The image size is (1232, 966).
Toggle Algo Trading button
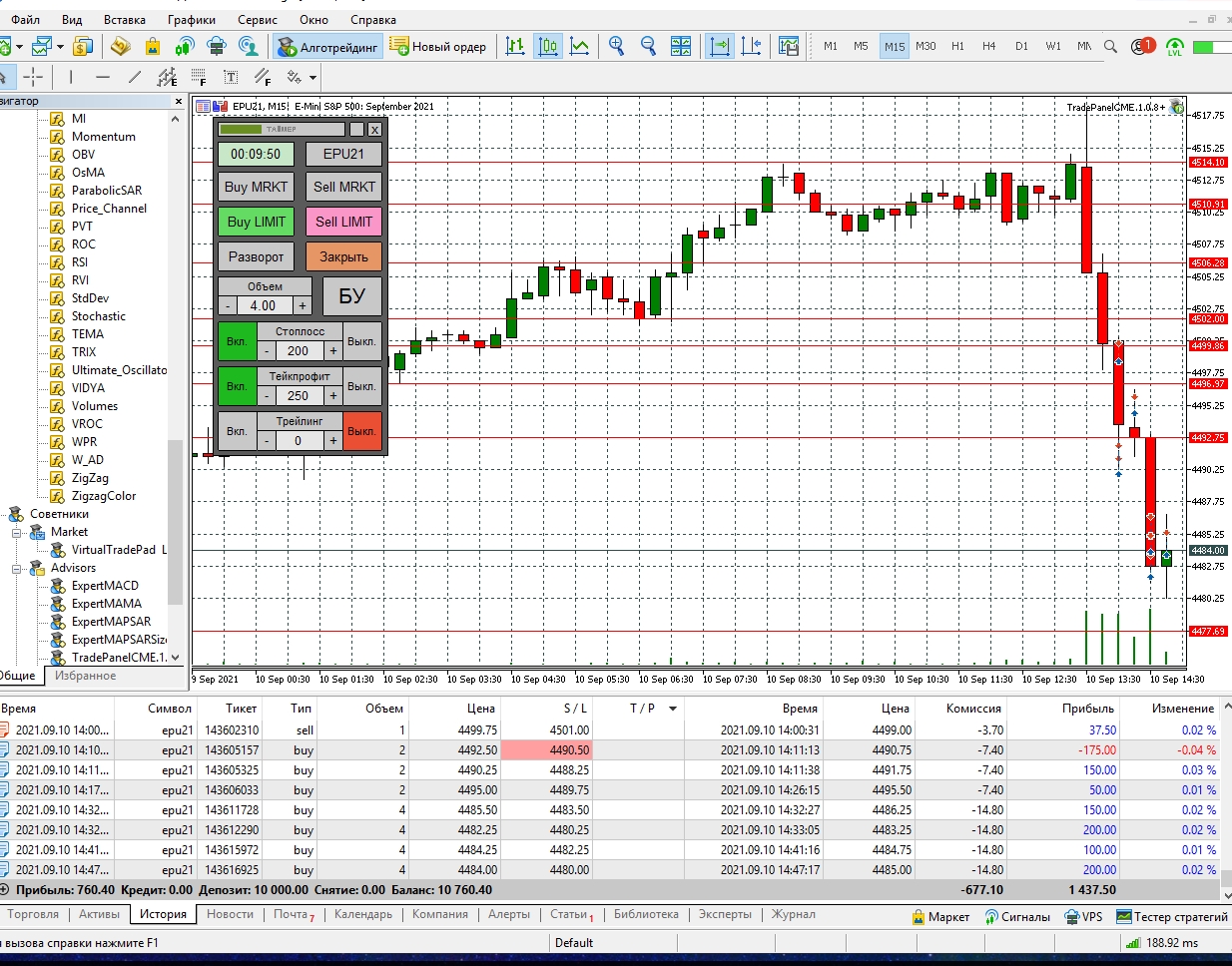click(x=328, y=46)
